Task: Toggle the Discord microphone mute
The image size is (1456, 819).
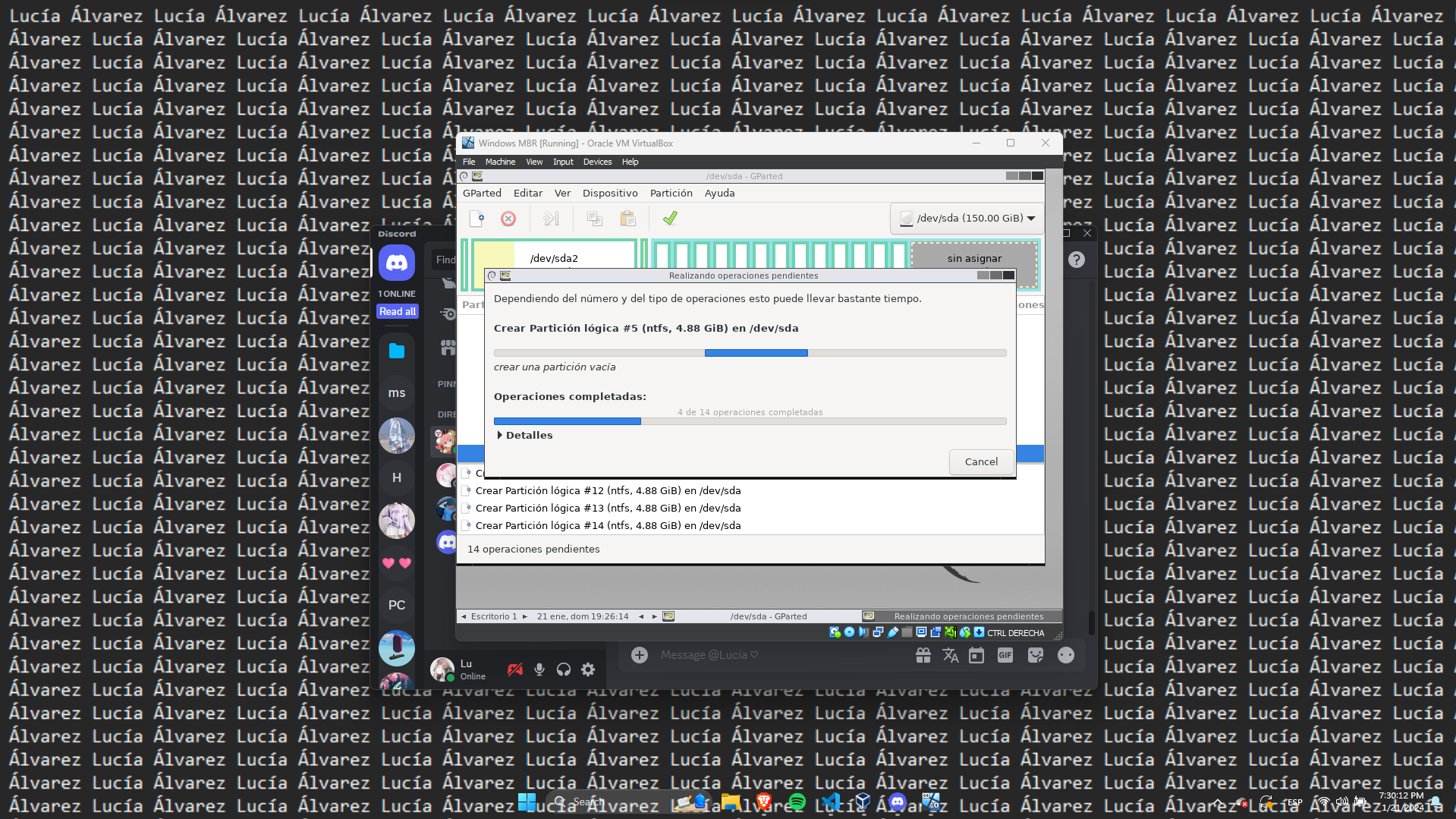Action: pyautogui.click(x=539, y=669)
